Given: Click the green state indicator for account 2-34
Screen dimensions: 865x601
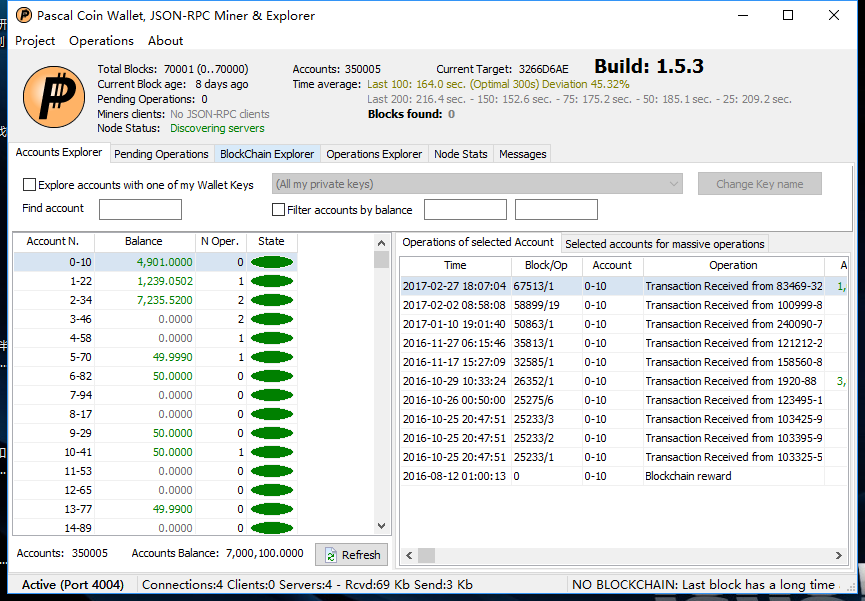Looking at the screenshot, I should 271,300.
